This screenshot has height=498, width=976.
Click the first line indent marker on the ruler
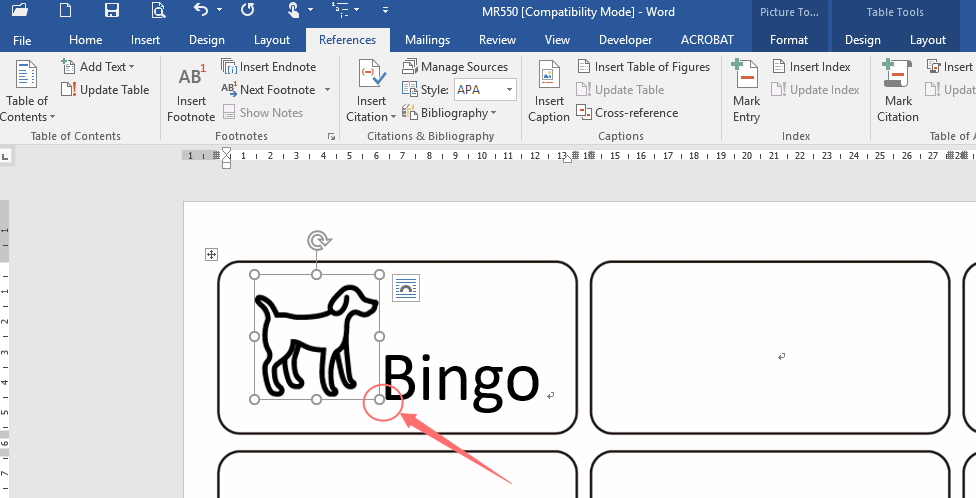tap(227, 151)
